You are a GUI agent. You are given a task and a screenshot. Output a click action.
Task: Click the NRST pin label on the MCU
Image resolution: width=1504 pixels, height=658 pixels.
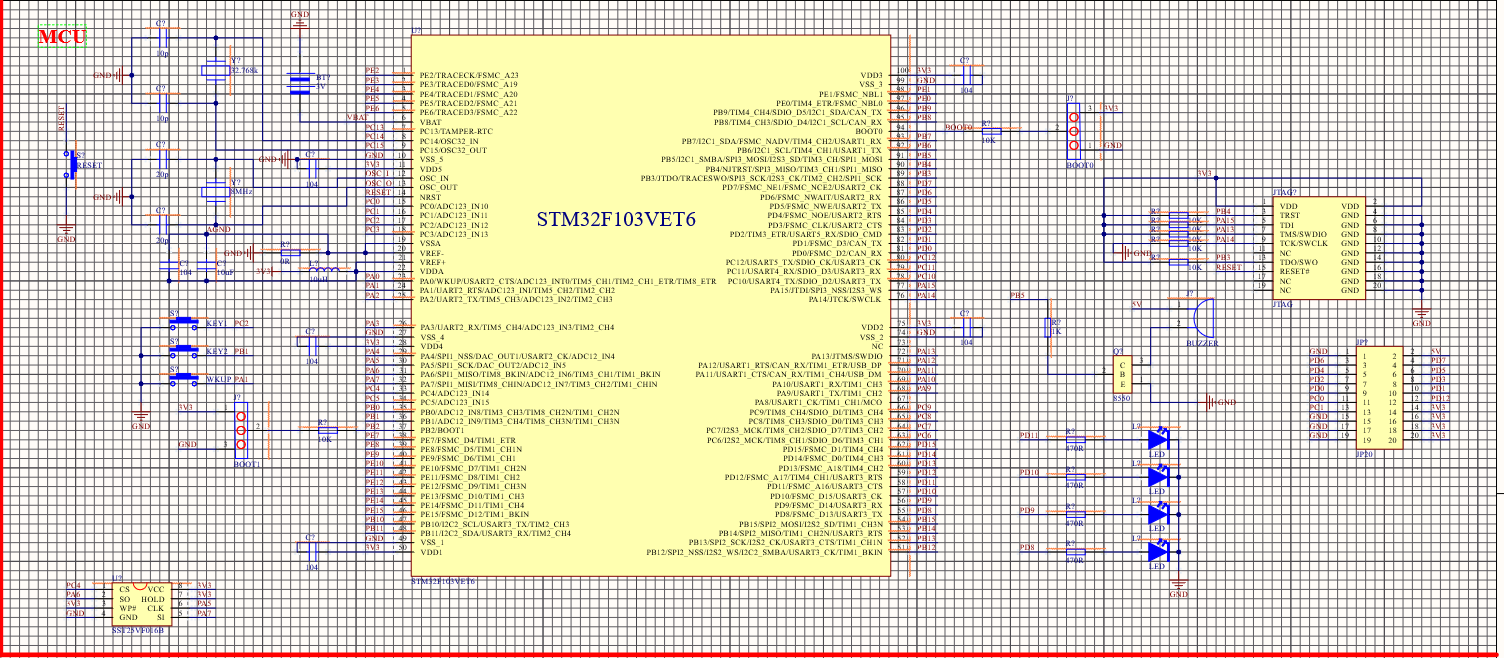(x=433, y=197)
